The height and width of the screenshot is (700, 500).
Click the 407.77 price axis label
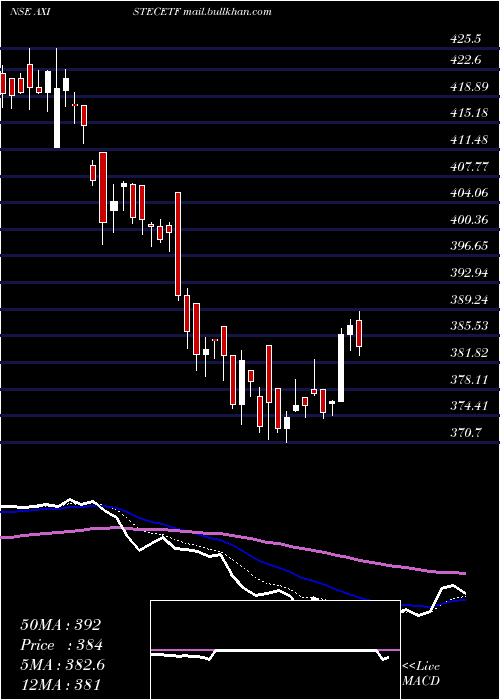469,167
